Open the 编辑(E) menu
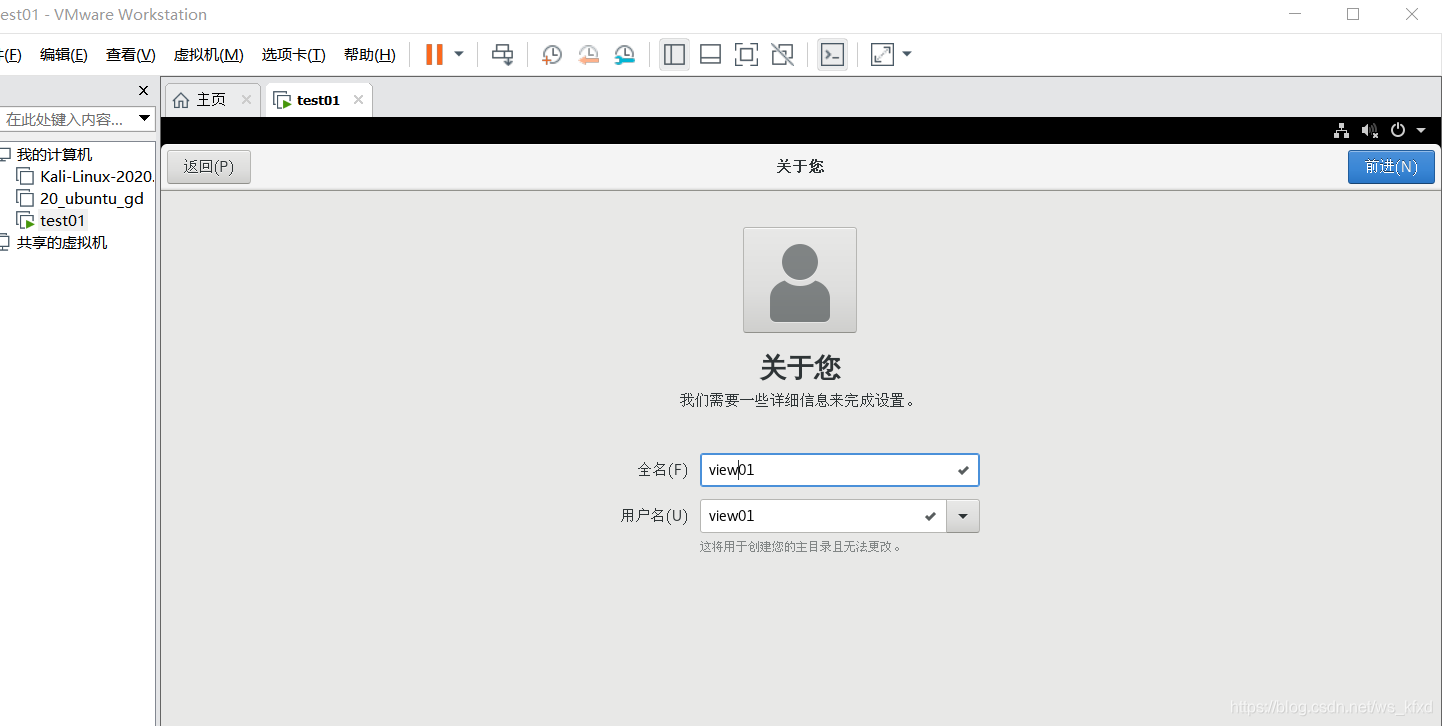 [64, 55]
